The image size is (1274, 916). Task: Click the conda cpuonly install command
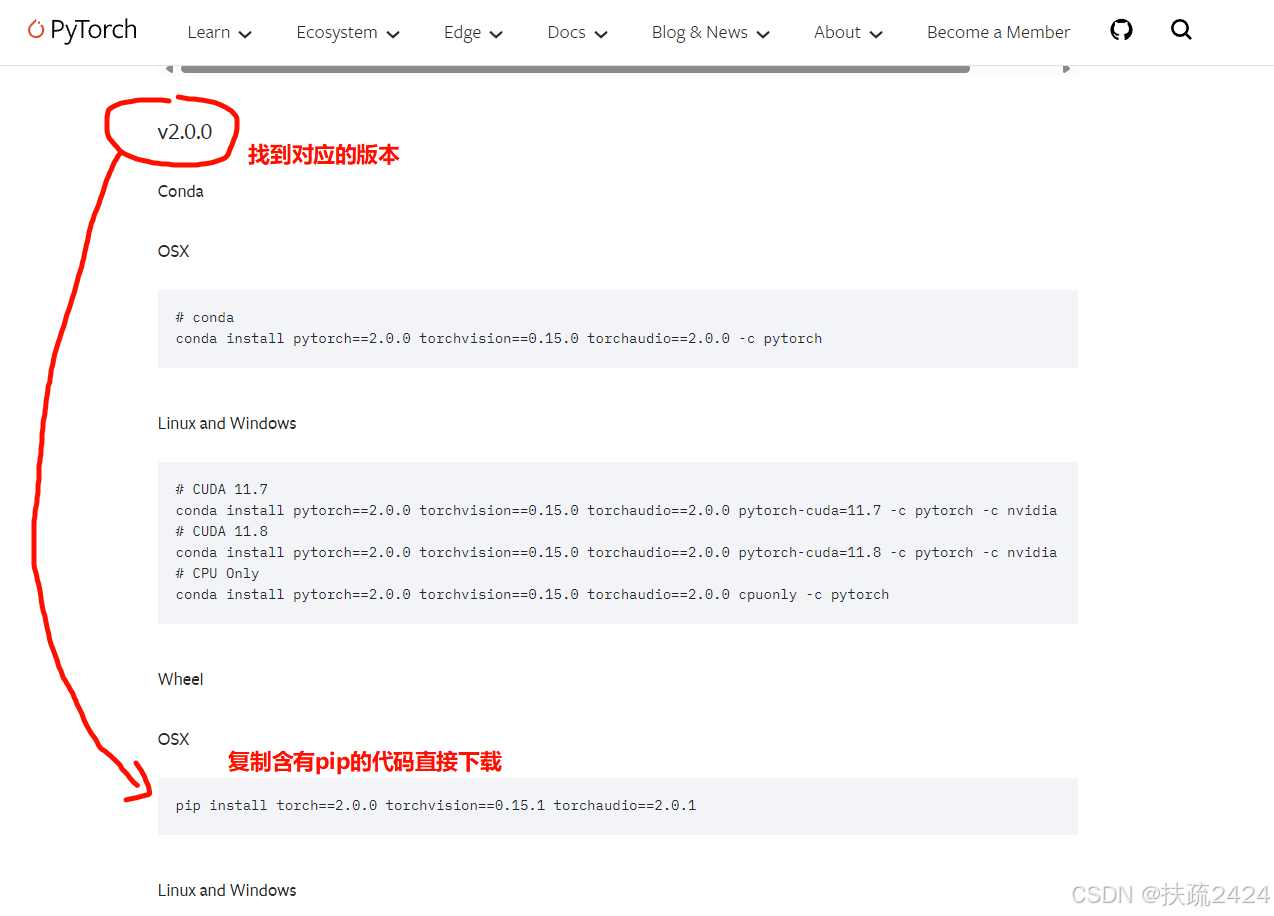(x=532, y=594)
